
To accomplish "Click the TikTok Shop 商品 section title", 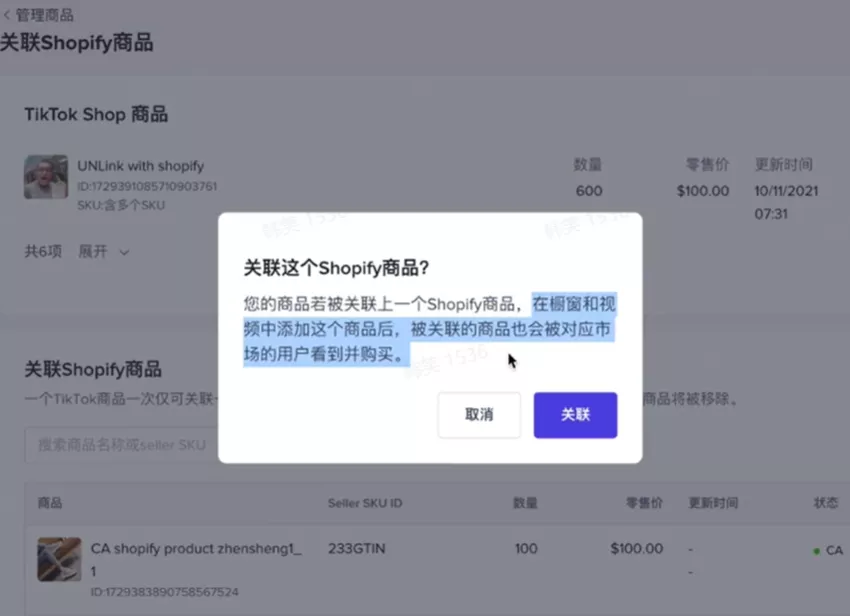I will coord(95,114).
